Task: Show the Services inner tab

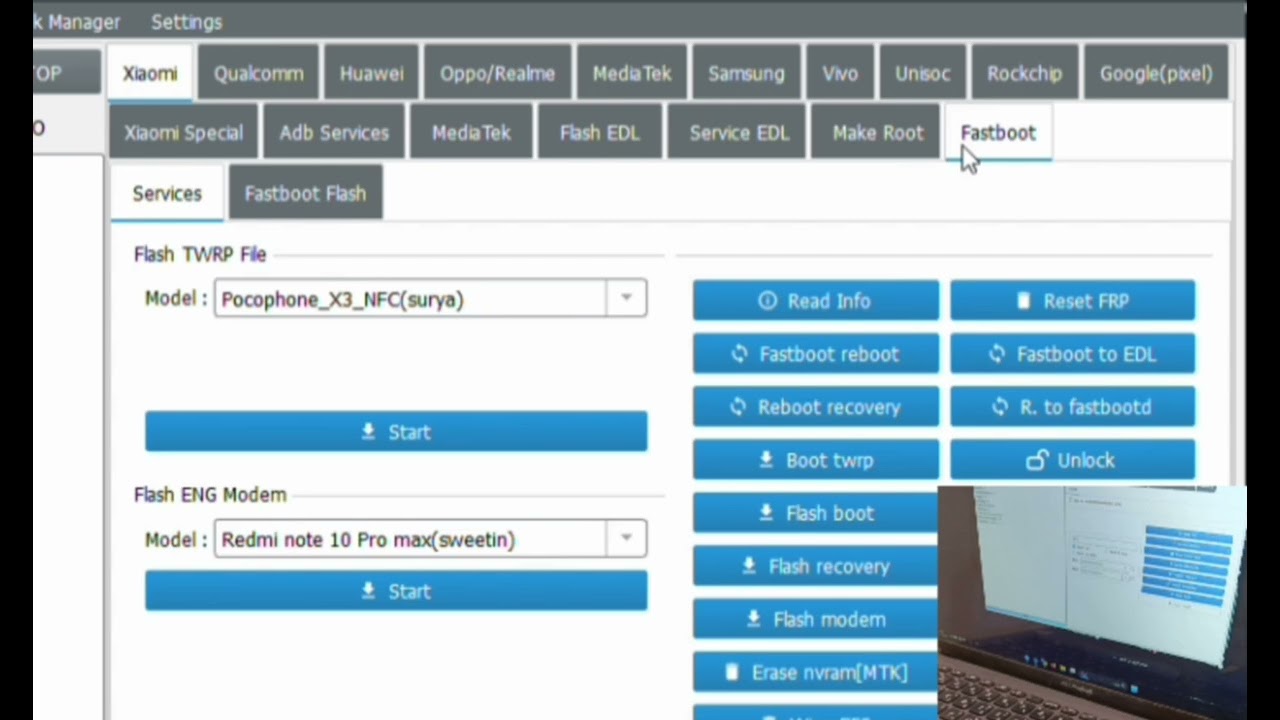Action: (x=167, y=194)
